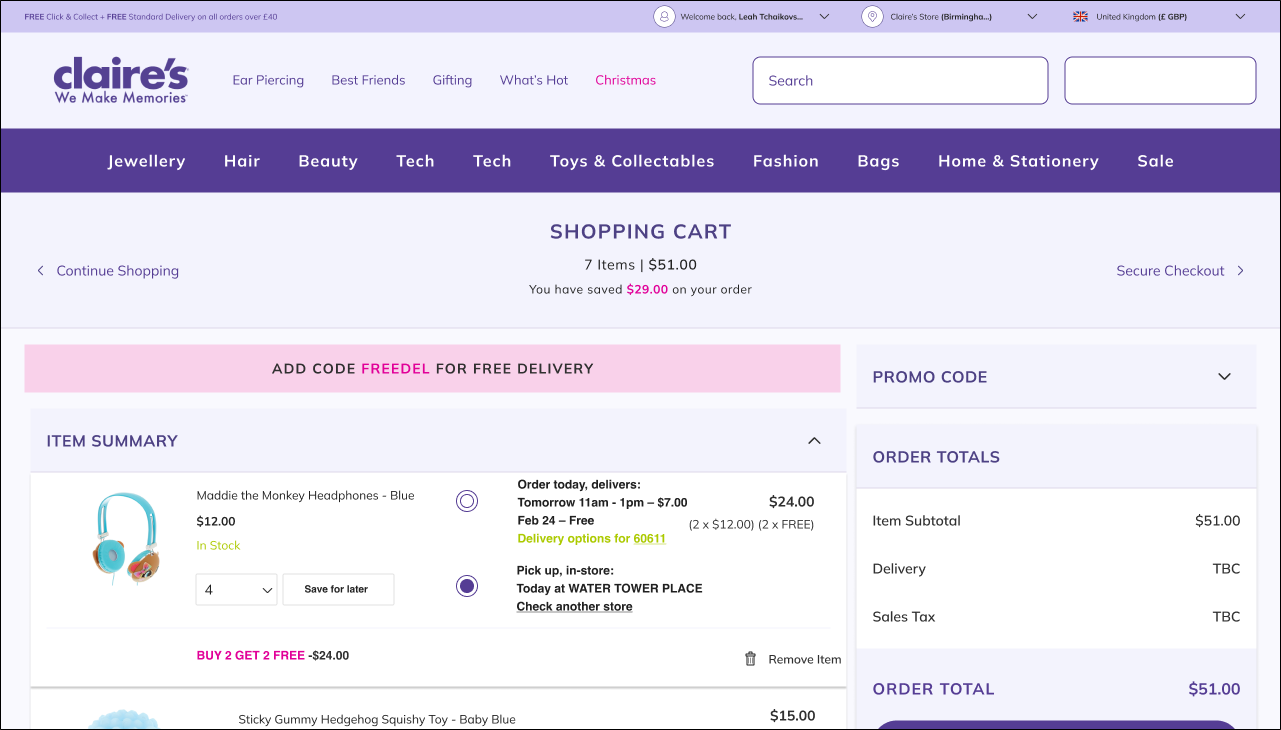Click the Search input field
The height and width of the screenshot is (730, 1281).
coord(900,80)
